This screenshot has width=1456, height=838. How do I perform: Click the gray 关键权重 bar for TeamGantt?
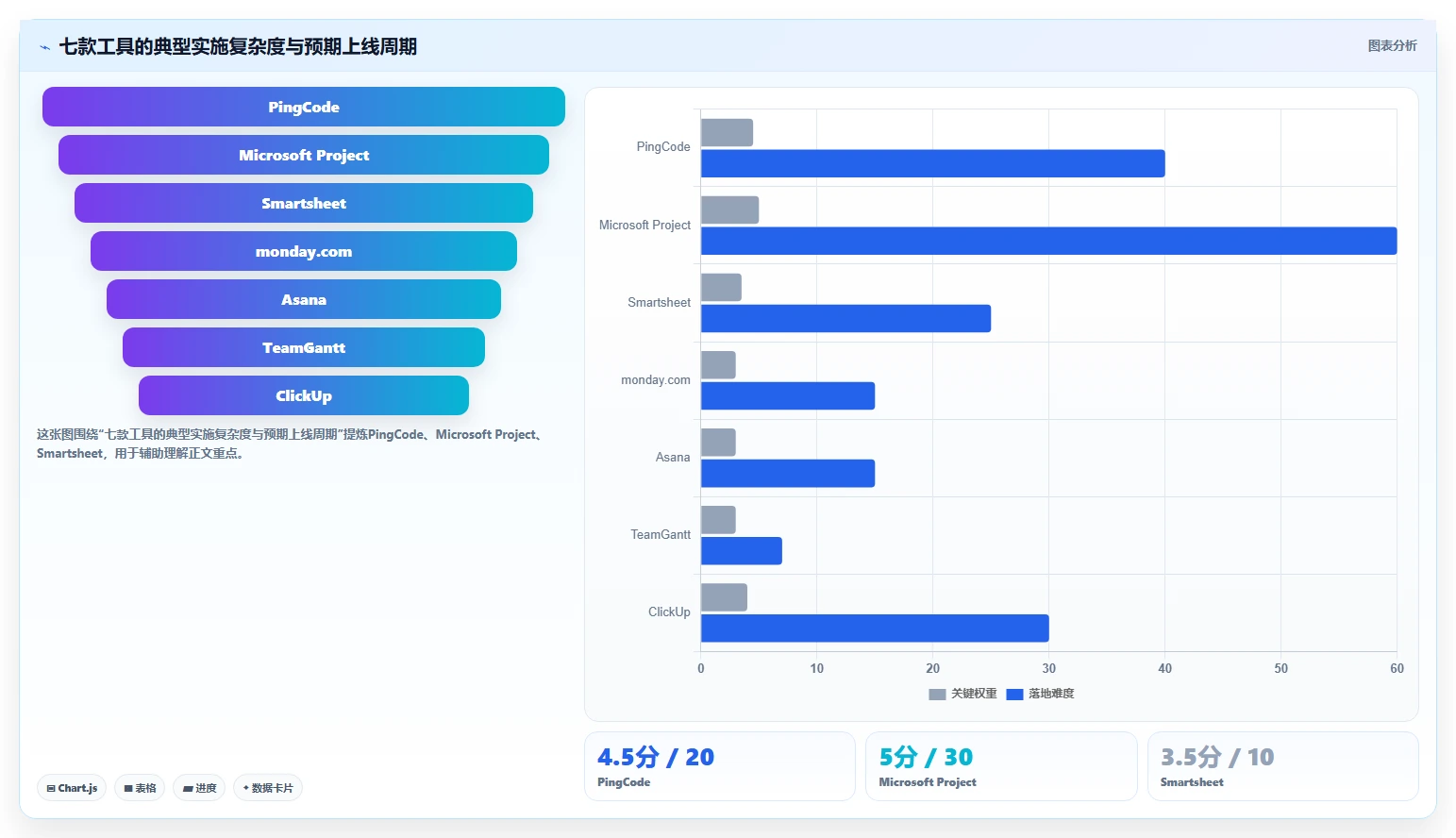click(x=718, y=519)
